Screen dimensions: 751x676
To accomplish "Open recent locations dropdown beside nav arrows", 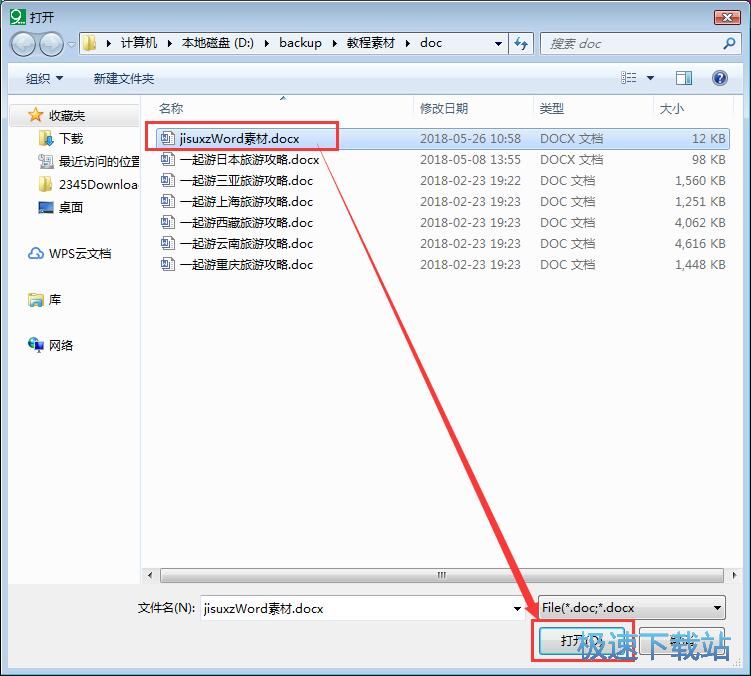I will point(71,44).
